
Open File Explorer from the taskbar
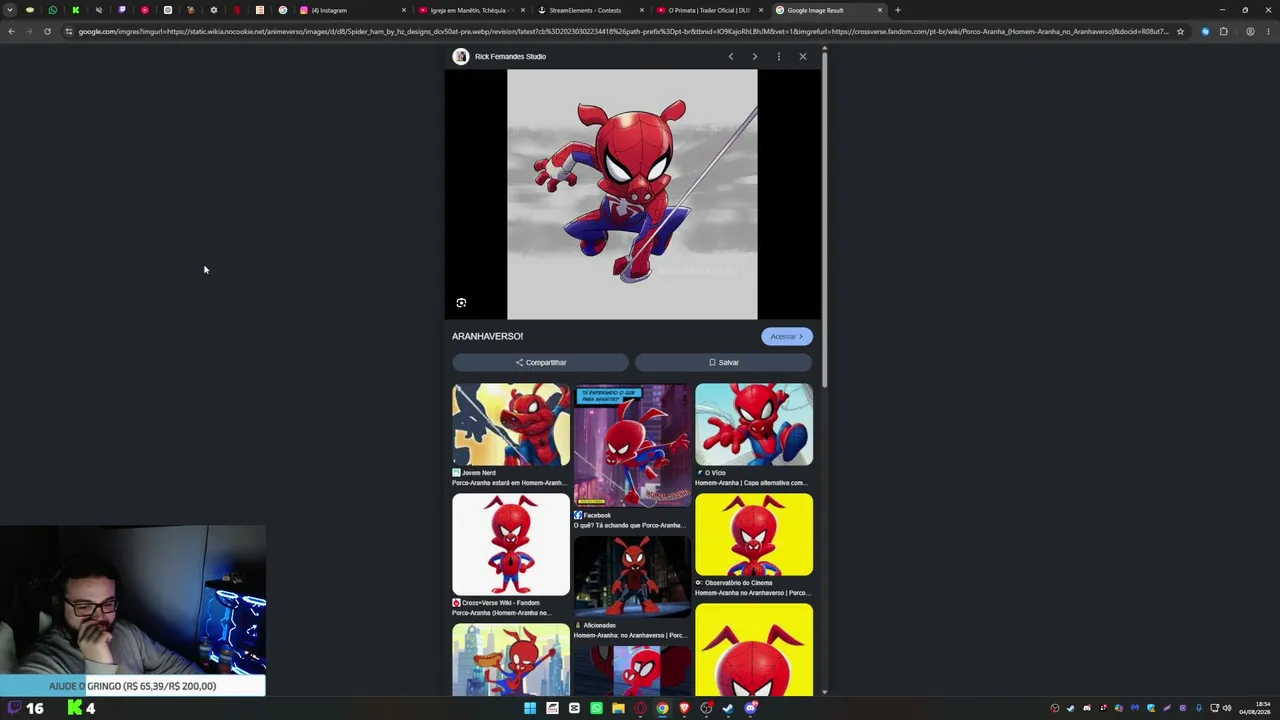point(618,708)
